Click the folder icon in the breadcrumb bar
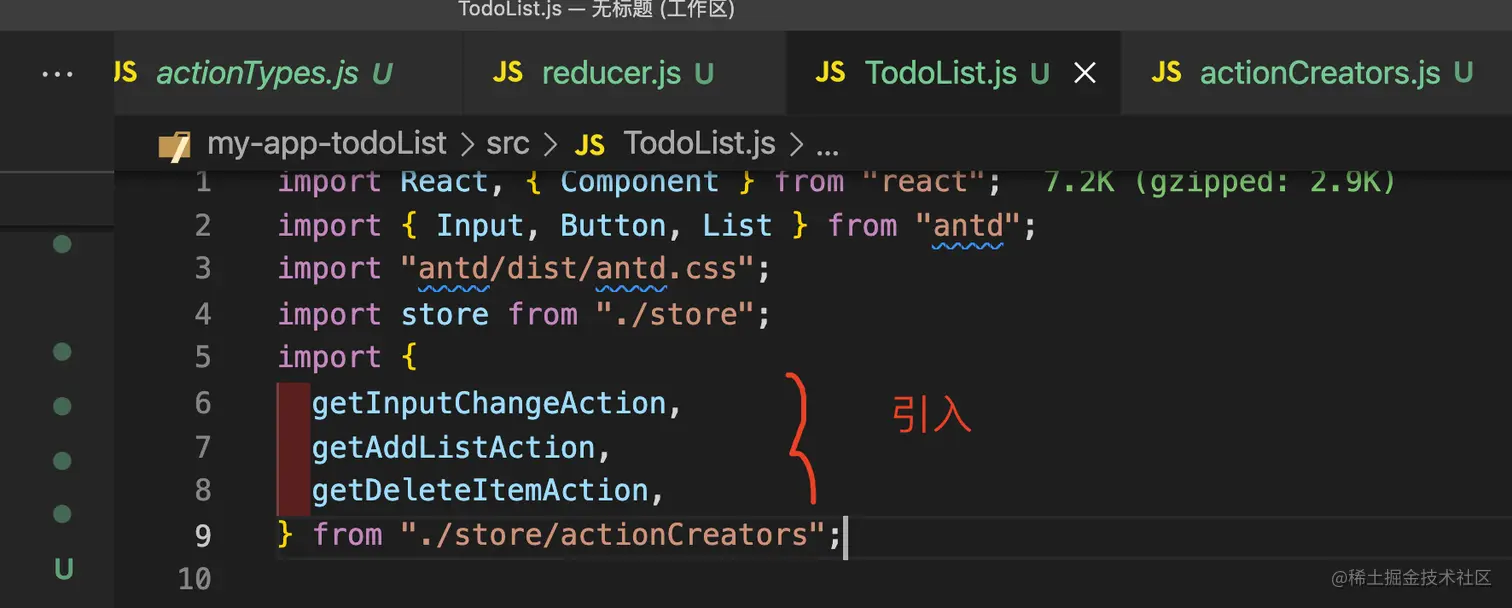1512x608 pixels. coord(174,146)
